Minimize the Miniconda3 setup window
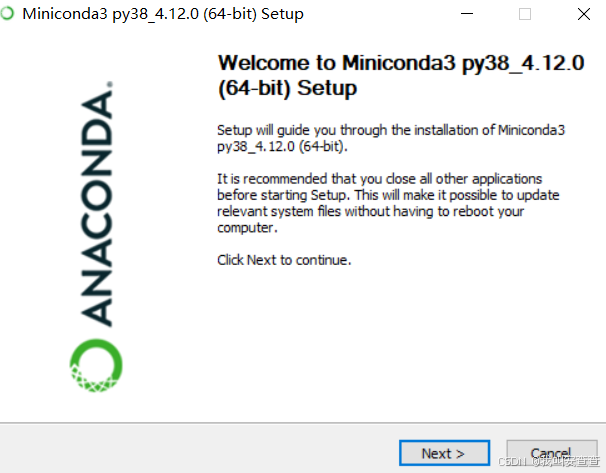Image resolution: width=606 pixels, height=473 pixels. click(467, 14)
